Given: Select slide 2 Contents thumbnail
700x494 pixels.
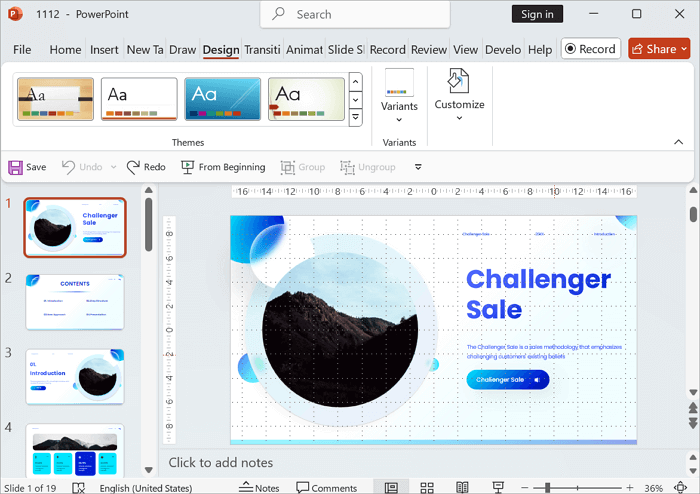Looking at the screenshot, I should pos(75,302).
